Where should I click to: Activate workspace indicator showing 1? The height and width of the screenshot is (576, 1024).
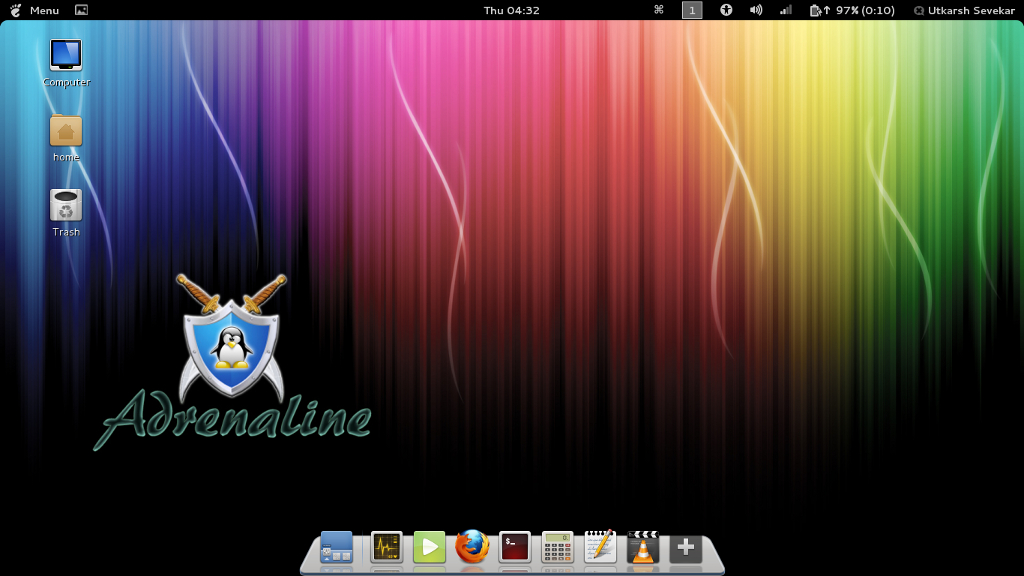[691, 10]
